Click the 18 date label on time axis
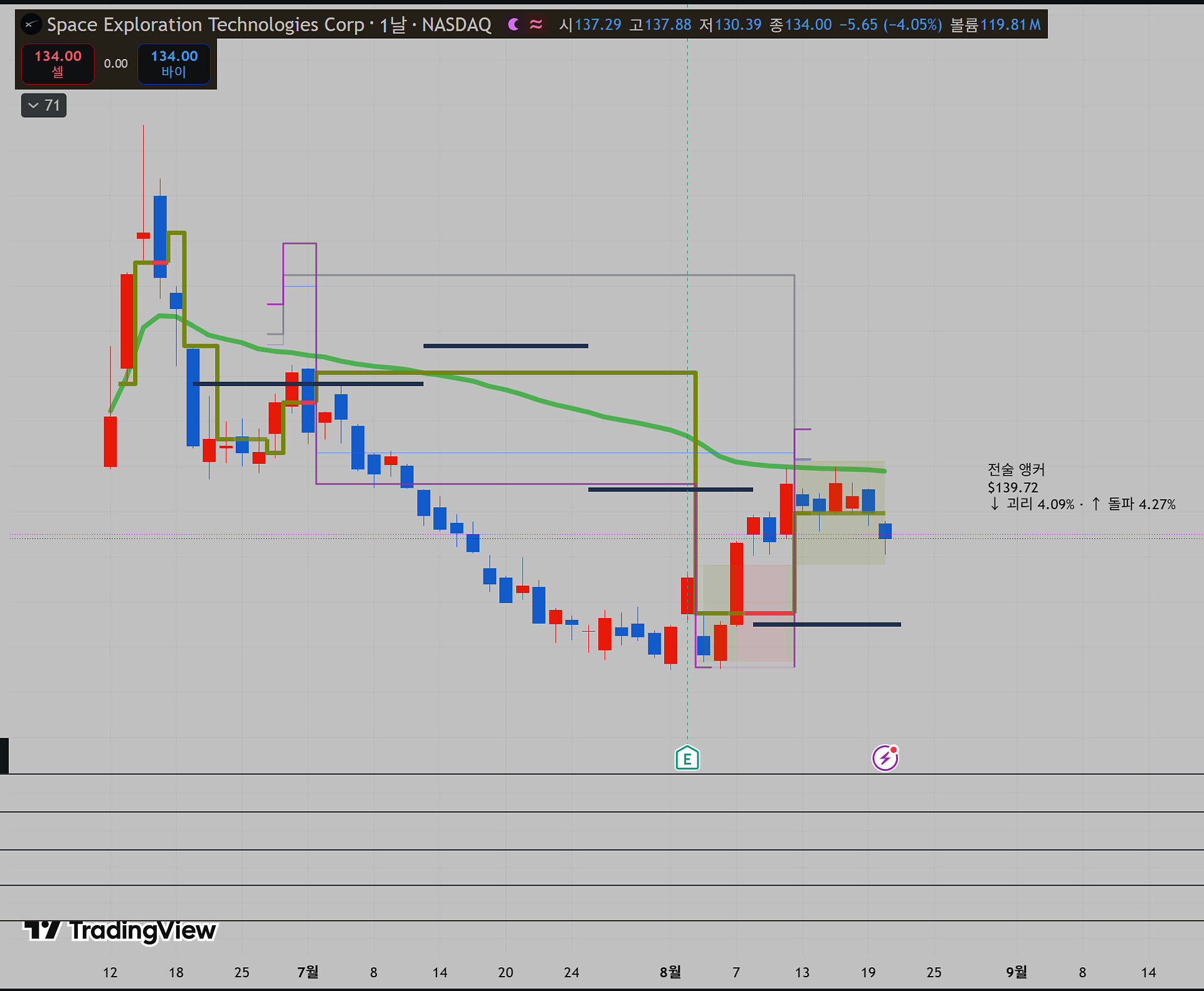Image resolution: width=1204 pixels, height=991 pixels. click(176, 972)
